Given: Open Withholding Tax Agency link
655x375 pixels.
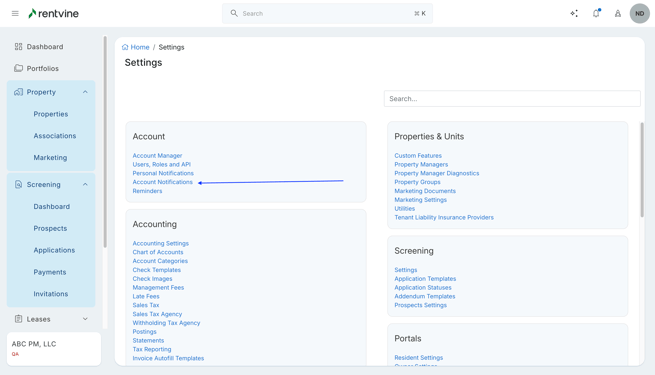Looking at the screenshot, I should 166,322.
